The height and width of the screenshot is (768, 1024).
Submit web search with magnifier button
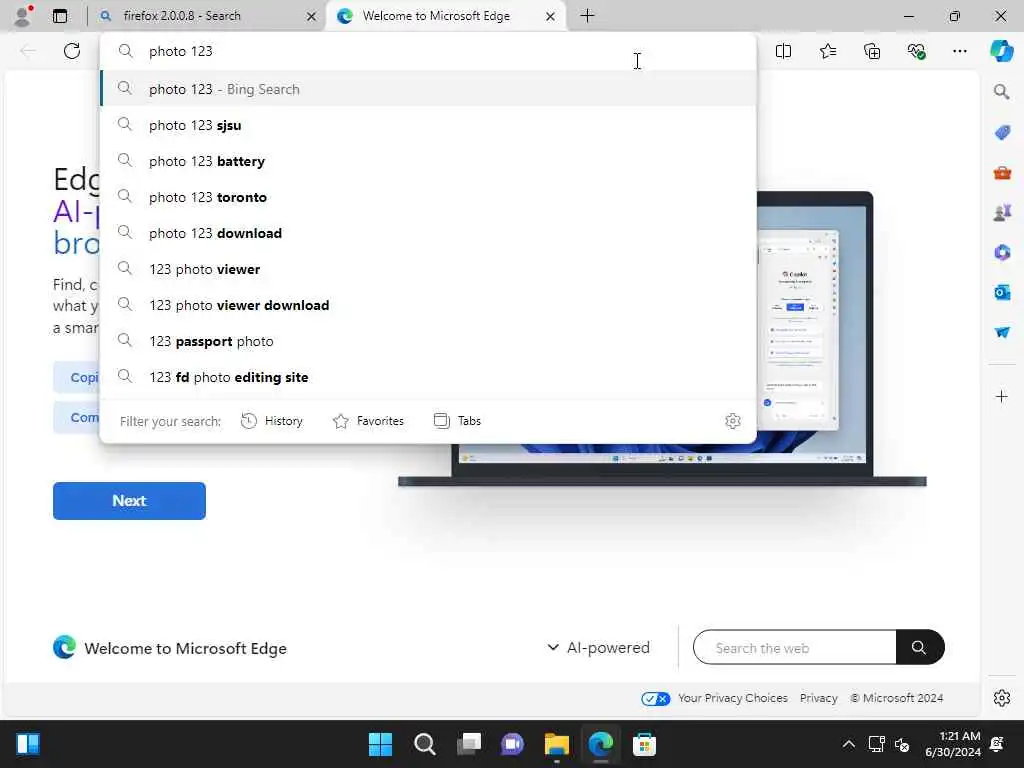click(x=920, y=647)
